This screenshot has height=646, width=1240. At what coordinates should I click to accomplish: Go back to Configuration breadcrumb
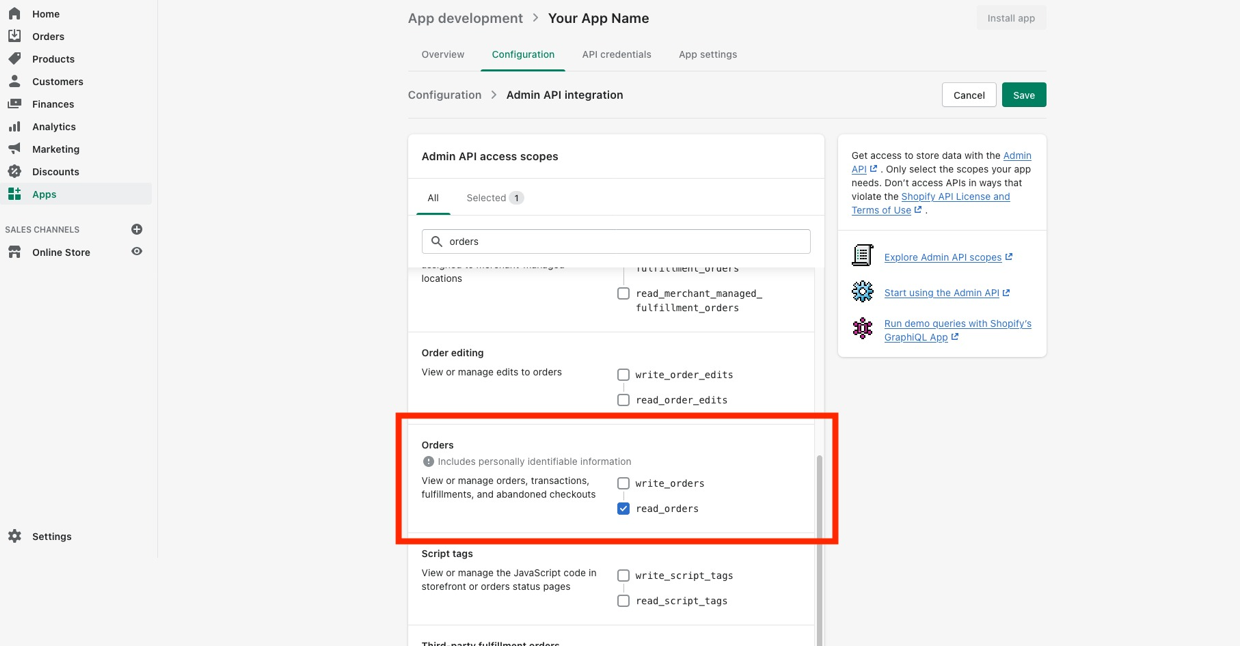pyautogui.click(x=444, y=95)
